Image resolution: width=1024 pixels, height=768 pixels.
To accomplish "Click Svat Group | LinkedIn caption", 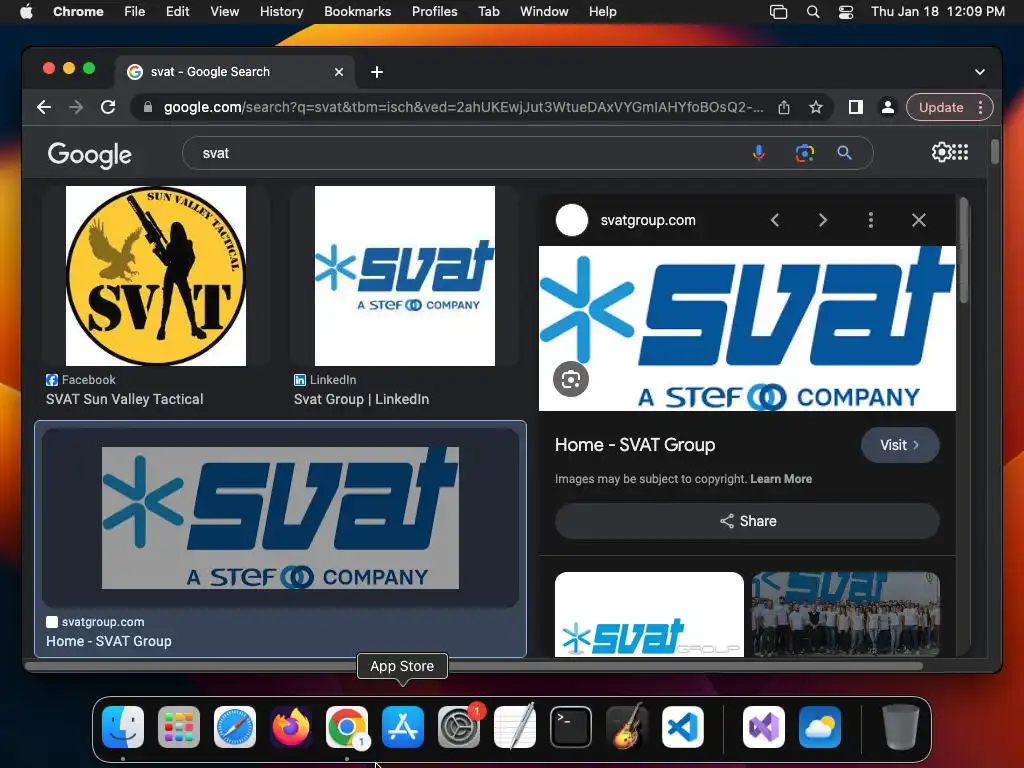I will pos(361,399).
